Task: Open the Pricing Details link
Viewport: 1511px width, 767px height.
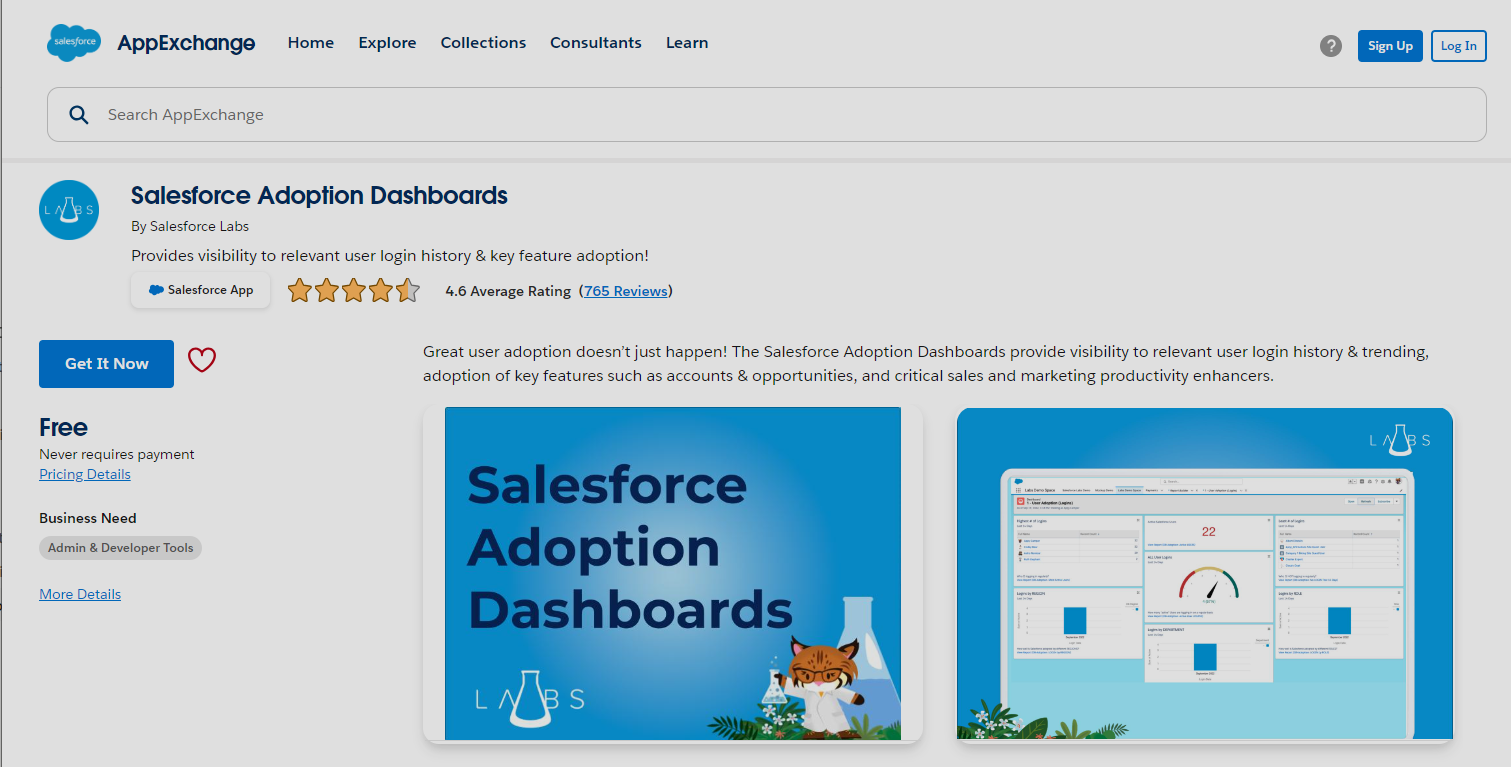Action: pos(85,474)
